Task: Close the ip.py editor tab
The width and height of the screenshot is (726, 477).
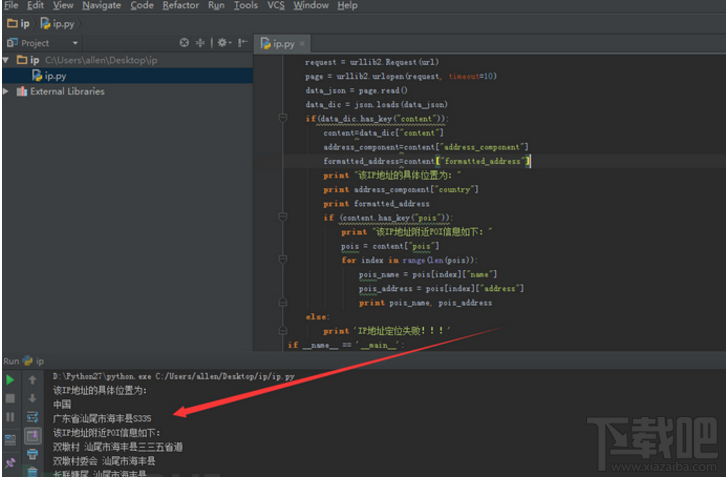Action: click(302, 44)
